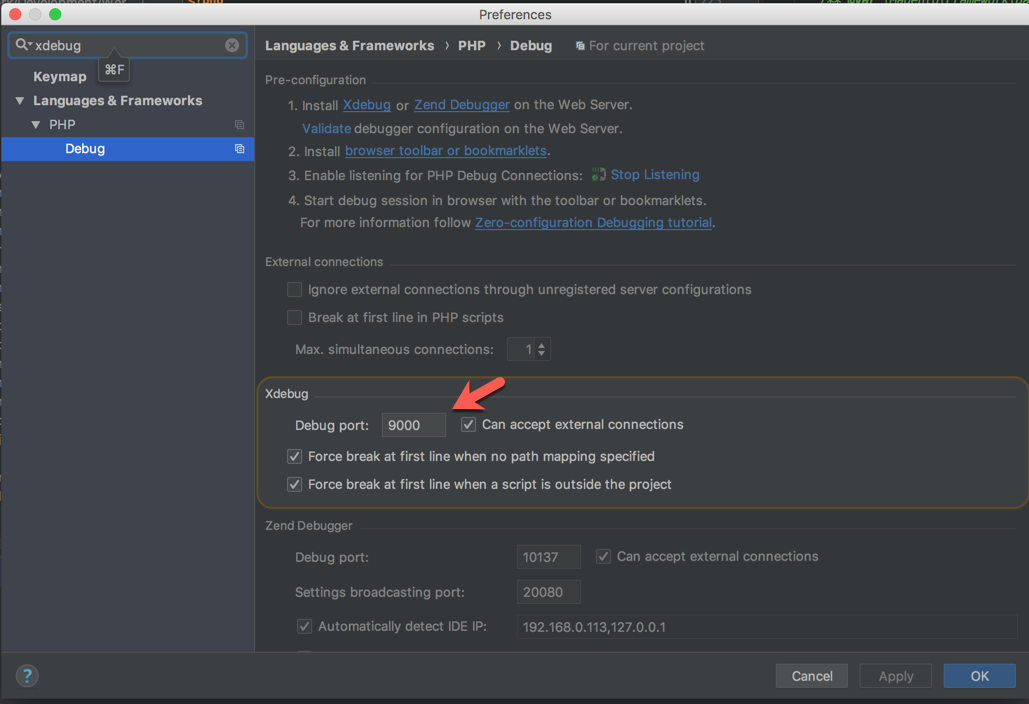Viewport: 1029px width, 704px height.
Task: Click the For current project icon
Action: (x=580, y=46)
